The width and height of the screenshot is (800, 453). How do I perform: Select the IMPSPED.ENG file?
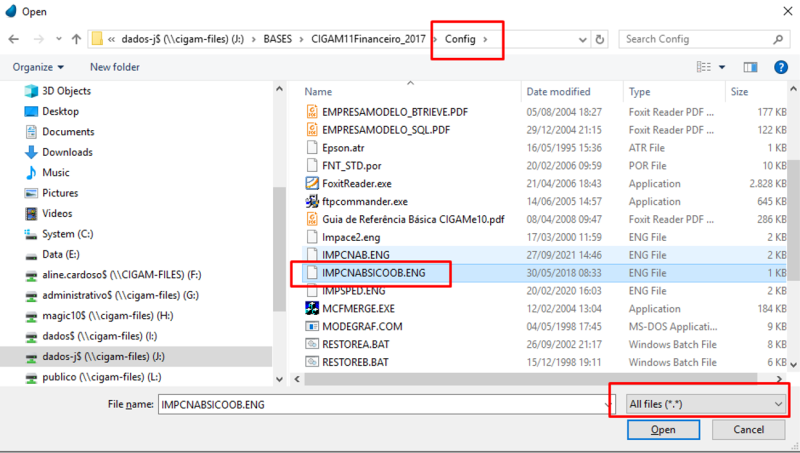click(x=354, y=291)
